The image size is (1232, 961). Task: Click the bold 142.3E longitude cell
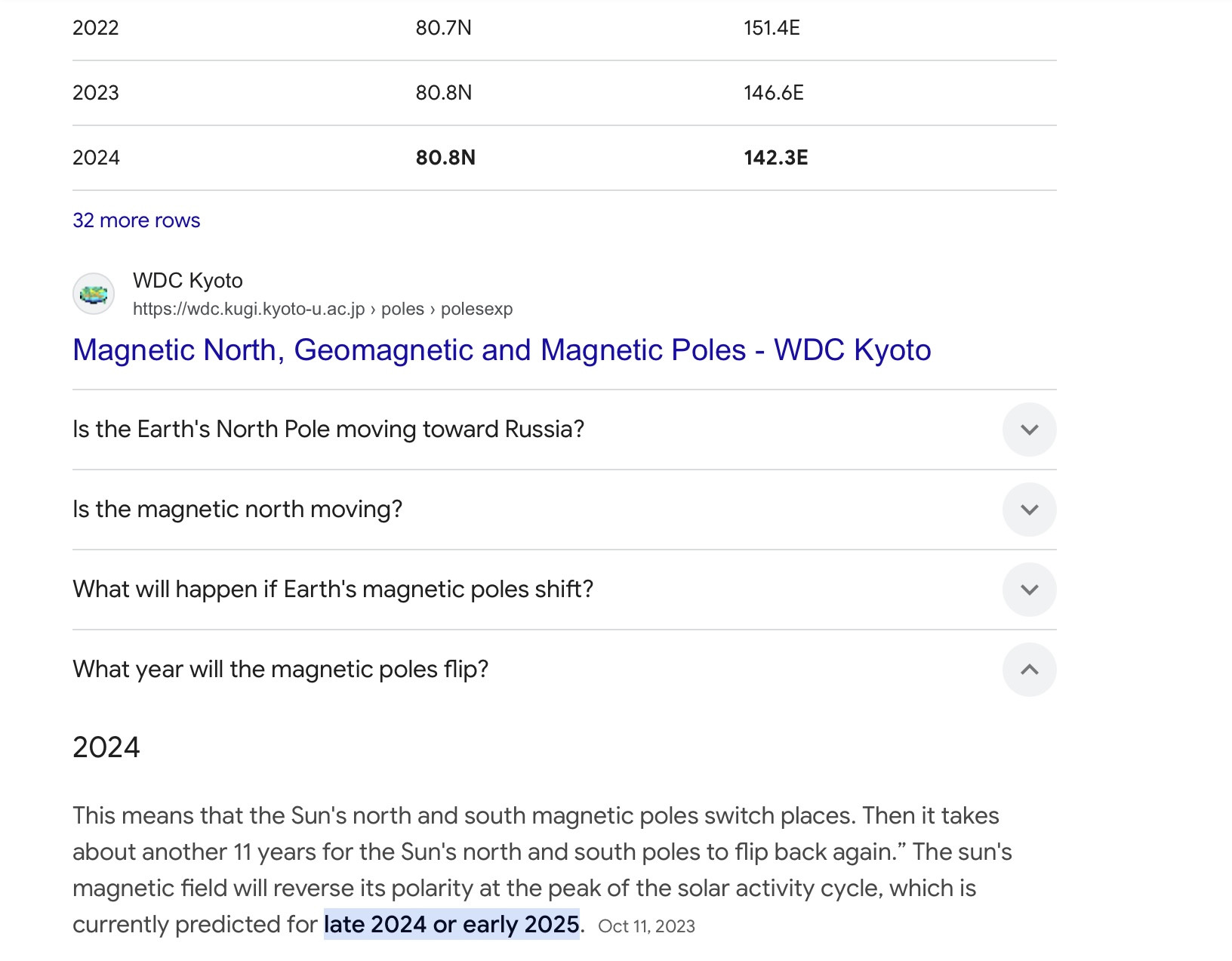pyautogui.click(x=775, y=158)
